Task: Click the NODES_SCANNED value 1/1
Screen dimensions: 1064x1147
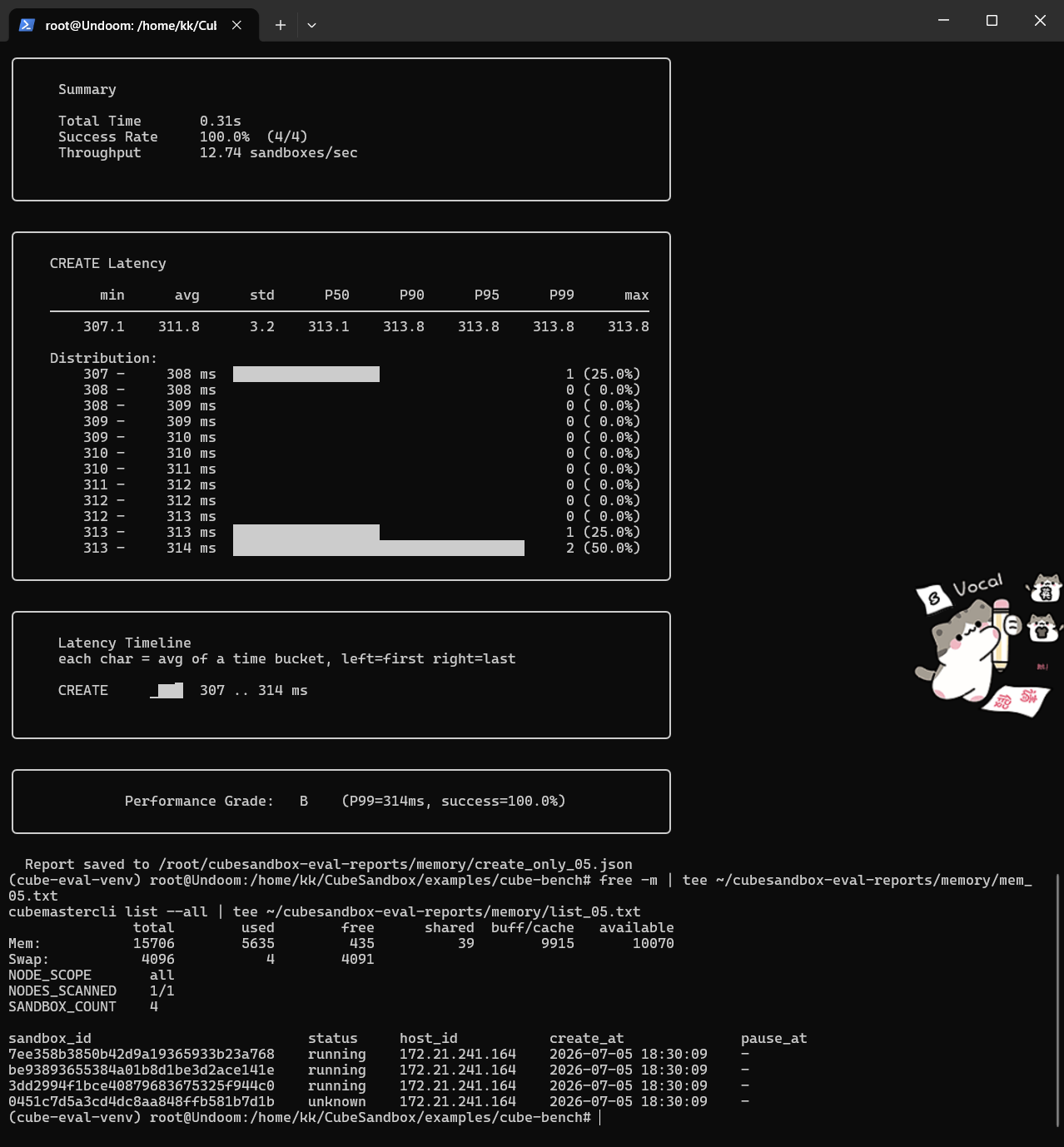Action: [162, 991]
